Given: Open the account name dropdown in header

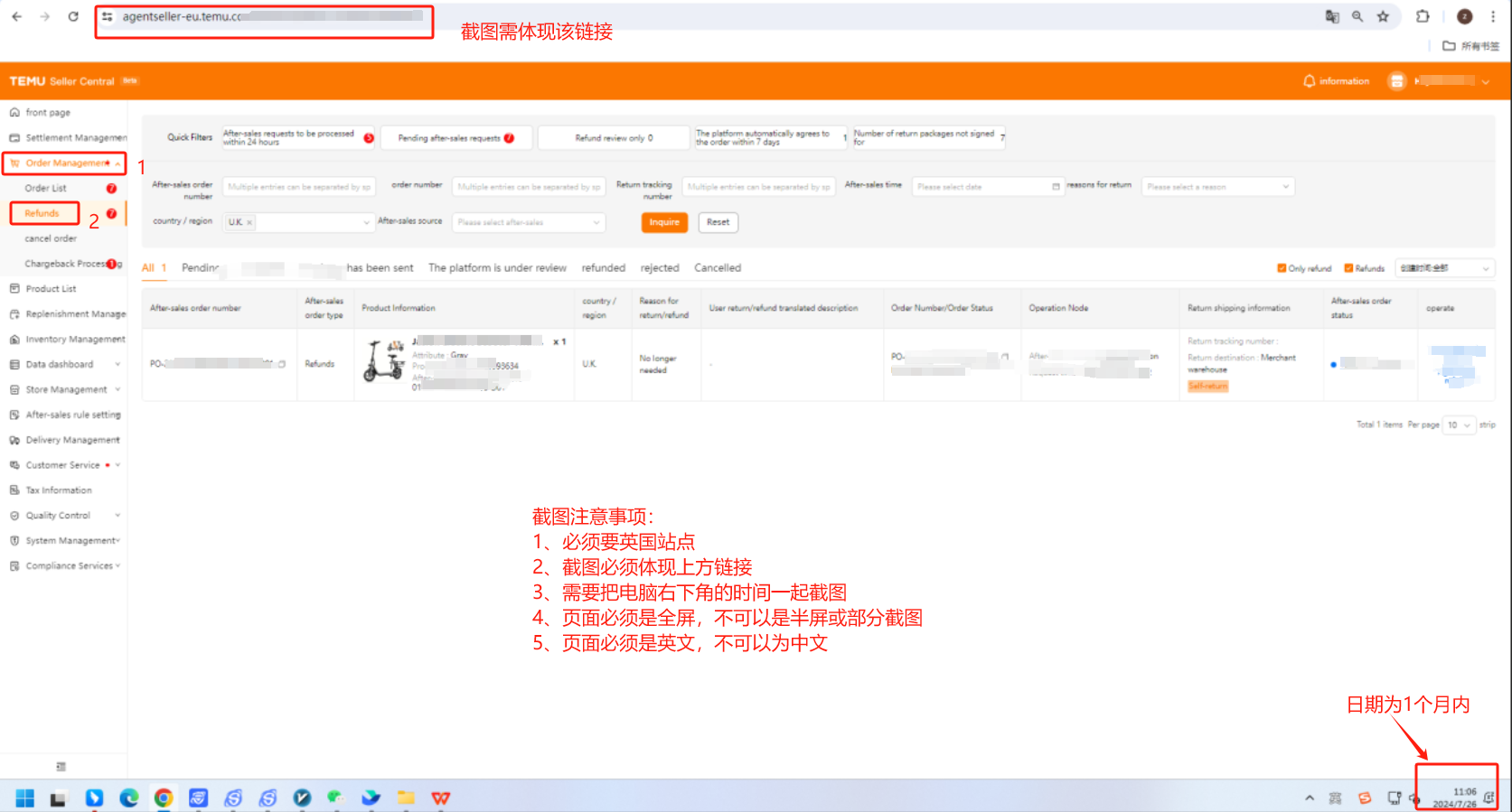Looking at the screenshot, I should (x=1486, y=82).
